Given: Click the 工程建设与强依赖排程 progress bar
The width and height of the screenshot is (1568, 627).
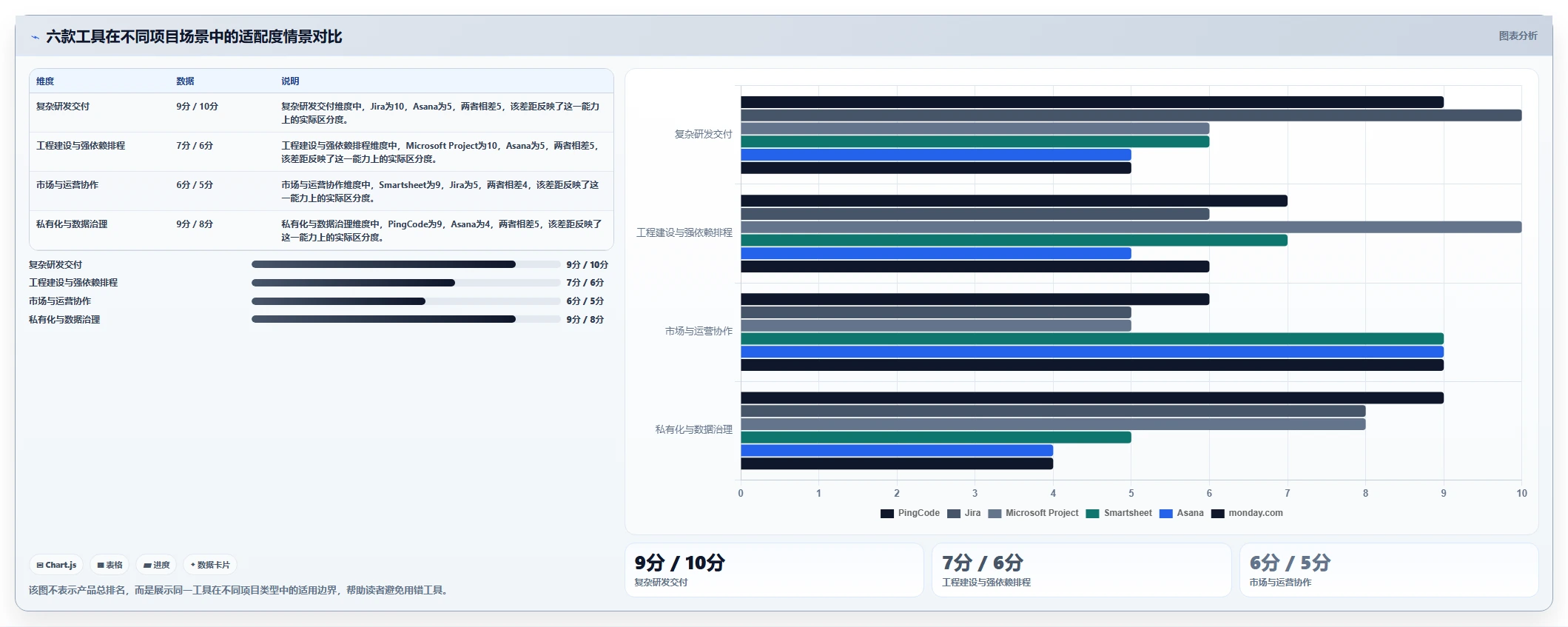Looking at the screenshot, I should click(406, 283).
